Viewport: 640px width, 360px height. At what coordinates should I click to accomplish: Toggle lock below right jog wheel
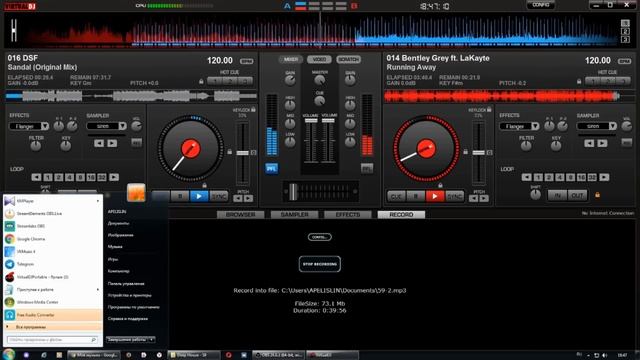(440, 185)
